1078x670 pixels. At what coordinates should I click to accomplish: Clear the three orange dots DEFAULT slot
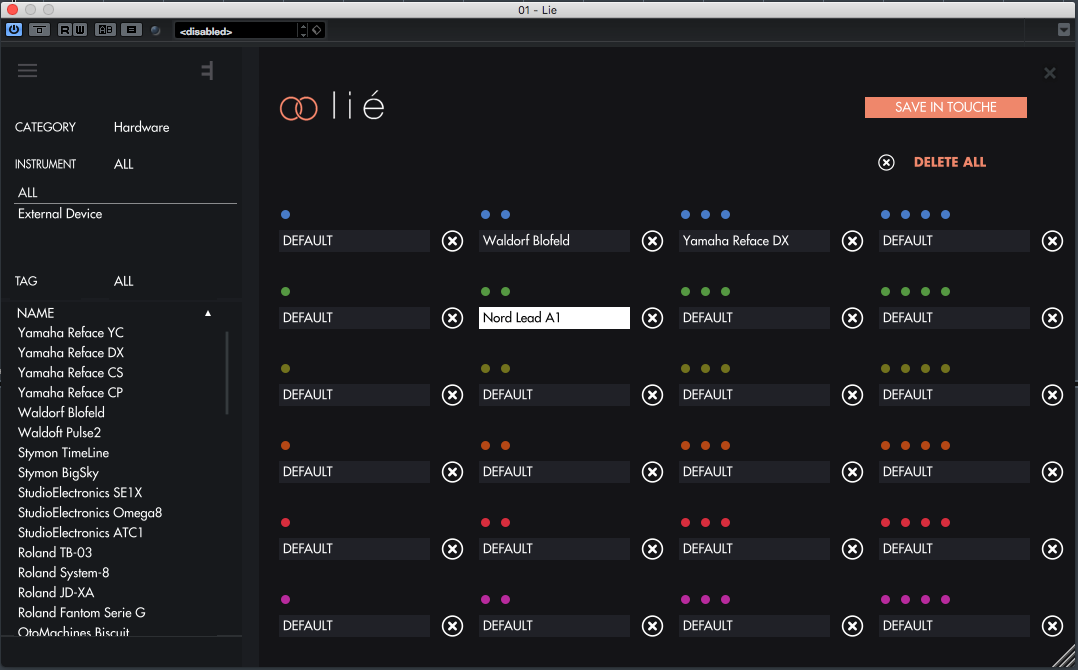pyautogui.click(x=852, y=472)
